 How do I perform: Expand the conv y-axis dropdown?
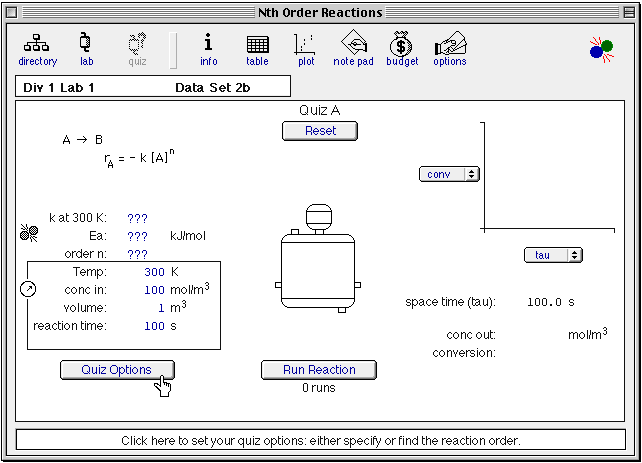click(x=449, y=174)
